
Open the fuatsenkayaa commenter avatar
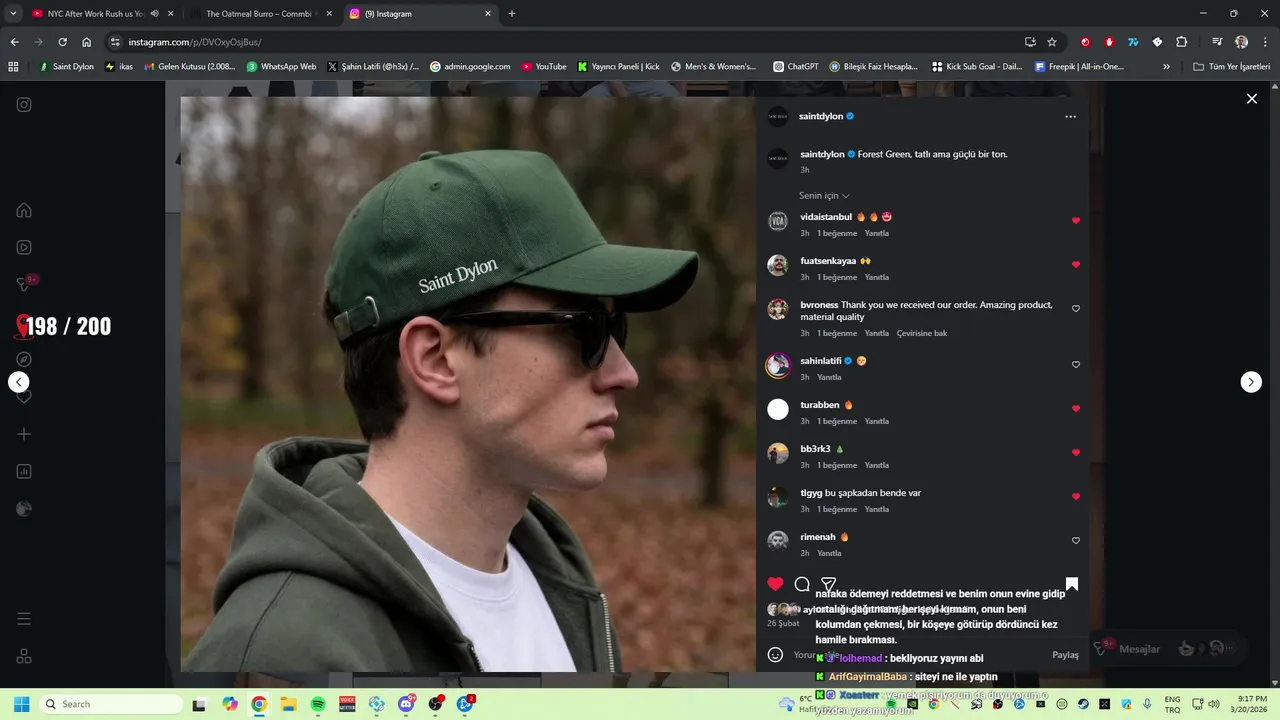778,265
